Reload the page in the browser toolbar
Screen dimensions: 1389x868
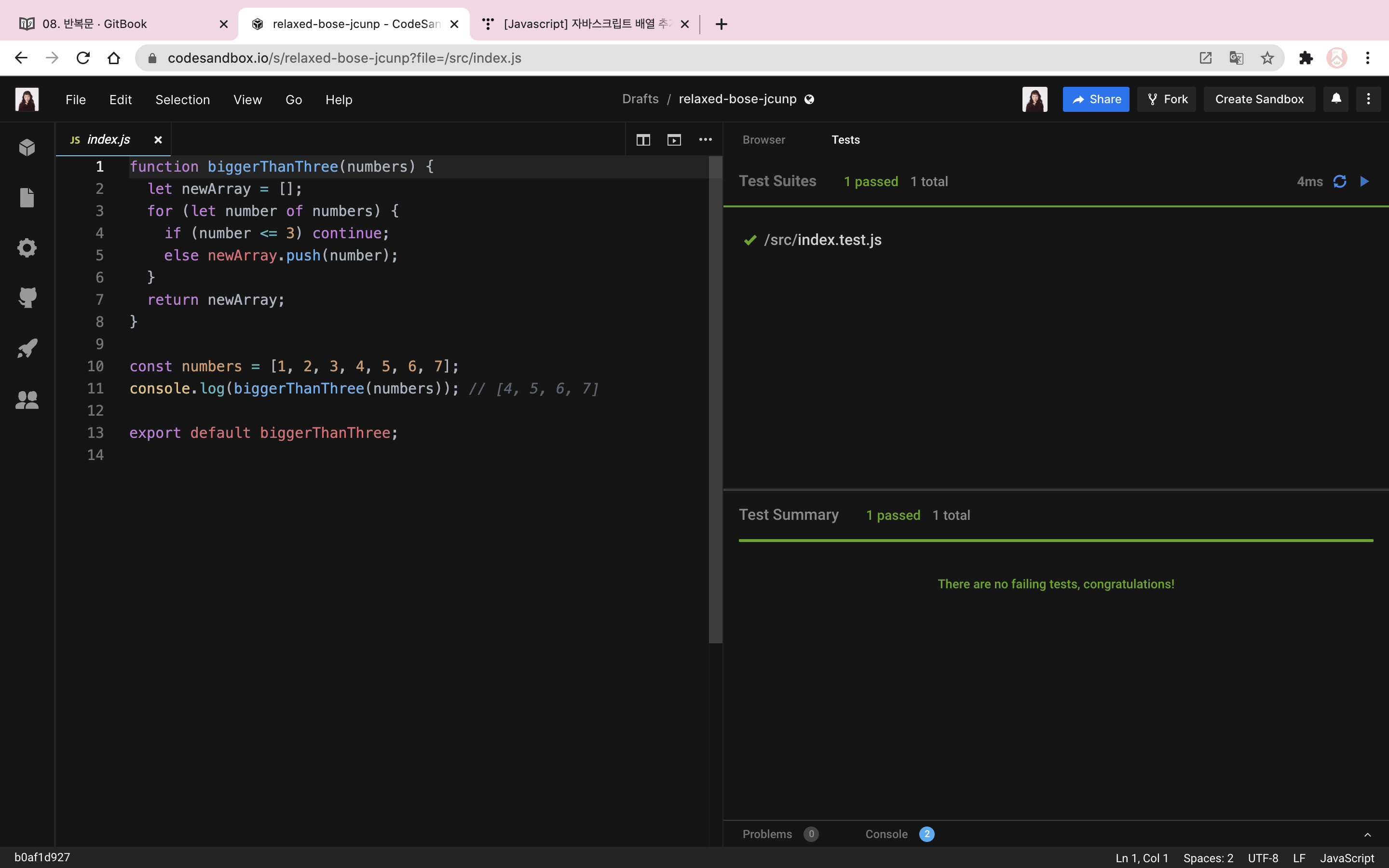83,58
